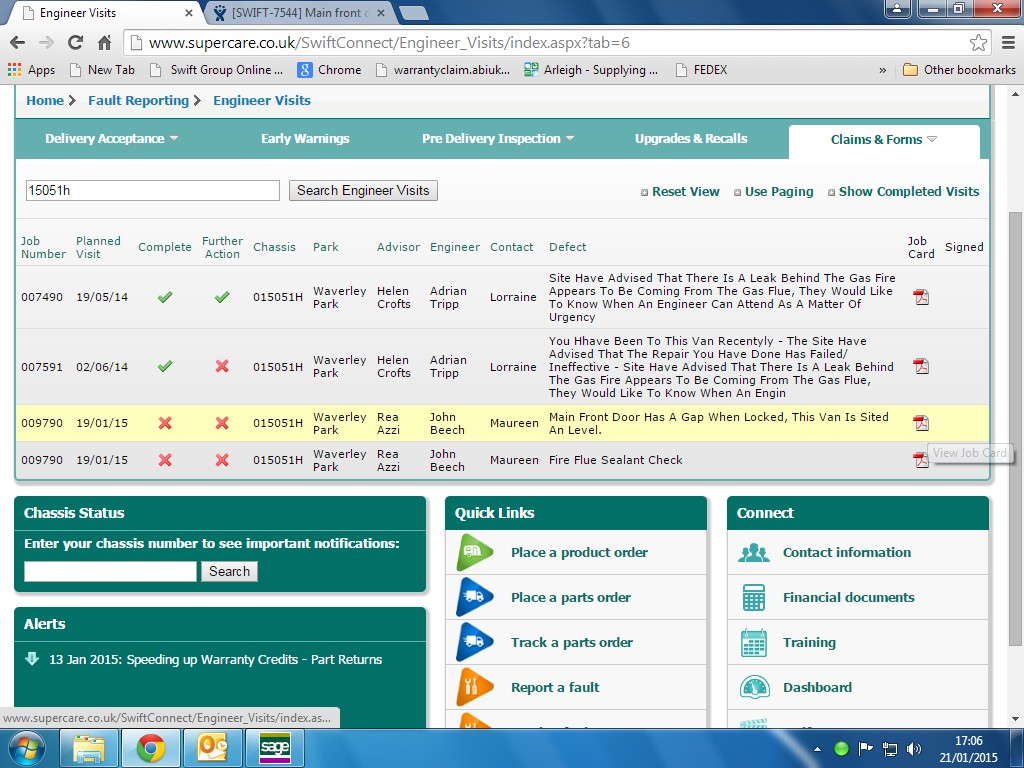1024x768 pixels.
Task: Open the Place a product order link
Action: pyautogui.click(x=579, y=552)
